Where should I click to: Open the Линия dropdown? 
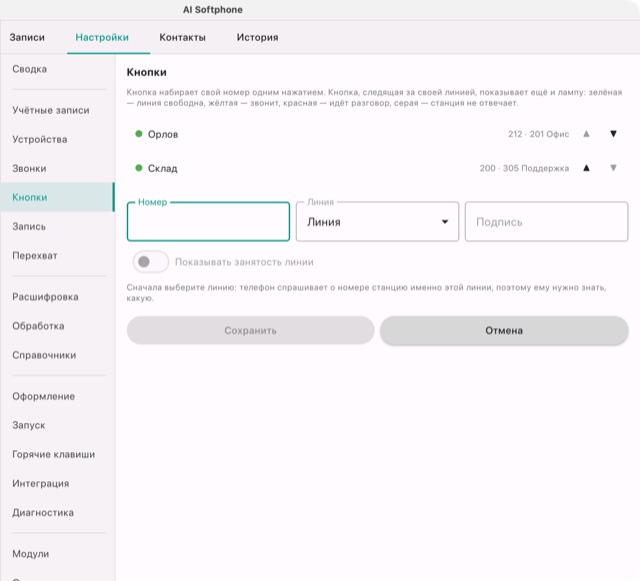(377, 222)
